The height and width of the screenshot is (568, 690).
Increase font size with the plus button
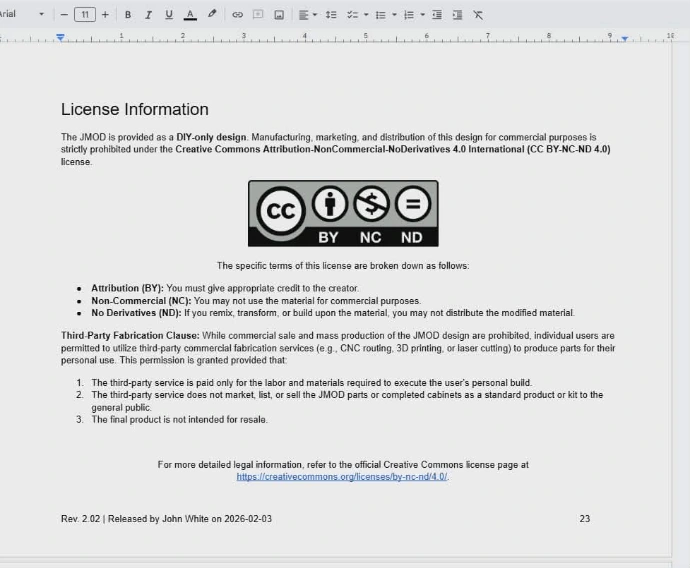[x=105, y=15]
